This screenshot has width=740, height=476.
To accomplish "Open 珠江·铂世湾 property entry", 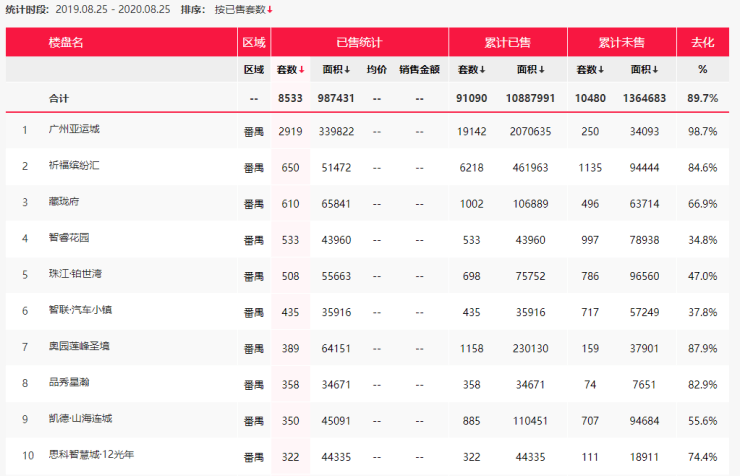I will [76, 274].
